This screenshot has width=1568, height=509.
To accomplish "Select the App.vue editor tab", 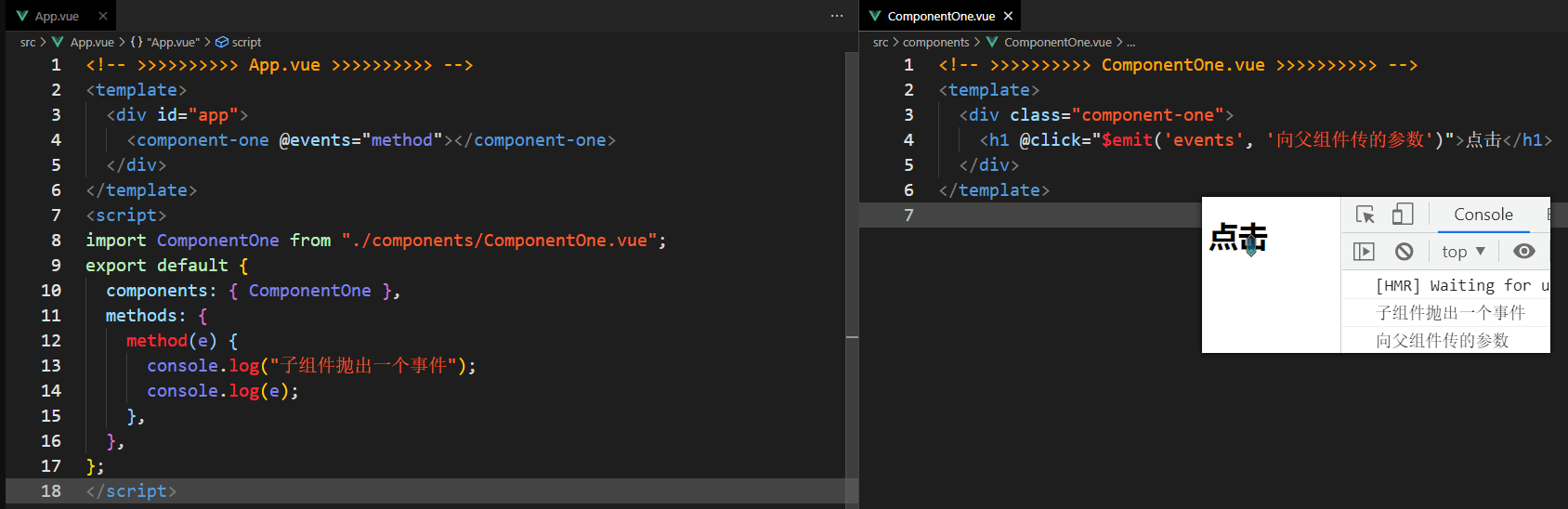I will pyautogui.click(x=57, y=16).
